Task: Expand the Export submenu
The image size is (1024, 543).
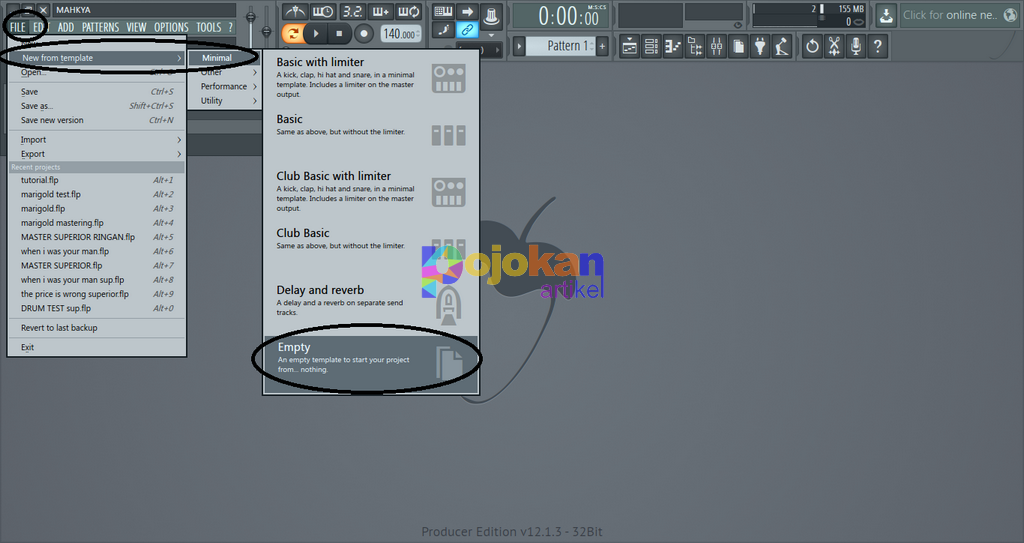Action: 97,154
